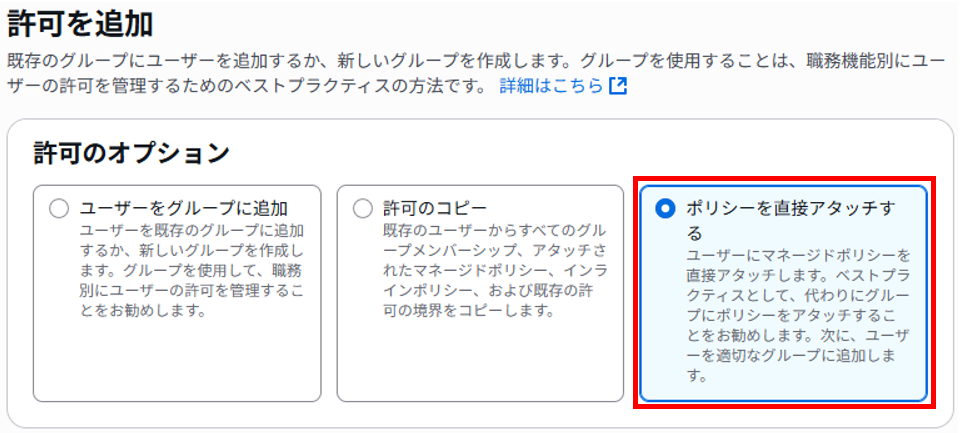Click the description under ポリシーを直接アタッチする
This screenshot has height=433, width=961.
798,315
